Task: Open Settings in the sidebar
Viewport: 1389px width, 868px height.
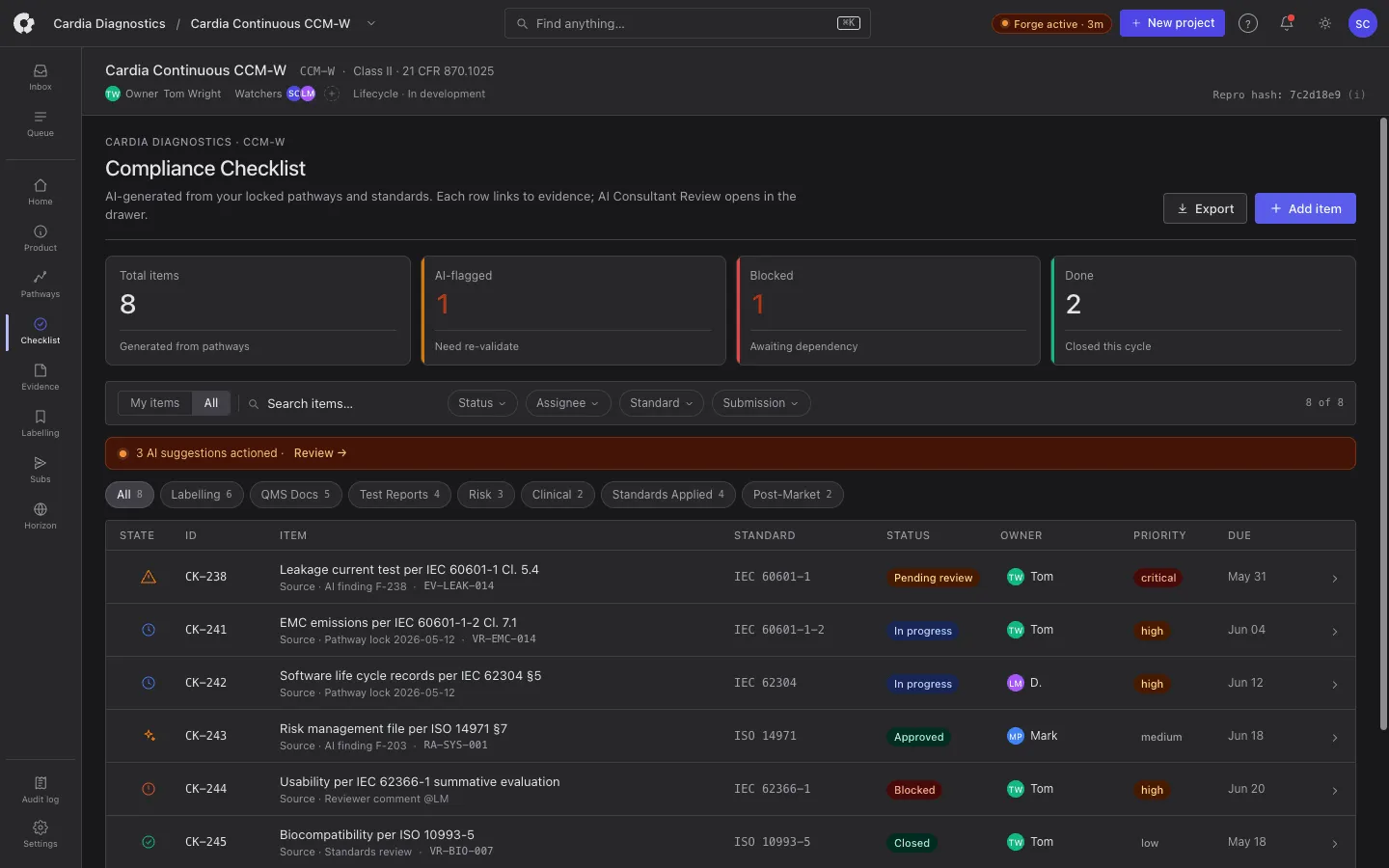Action: click(x=41, y=834)
